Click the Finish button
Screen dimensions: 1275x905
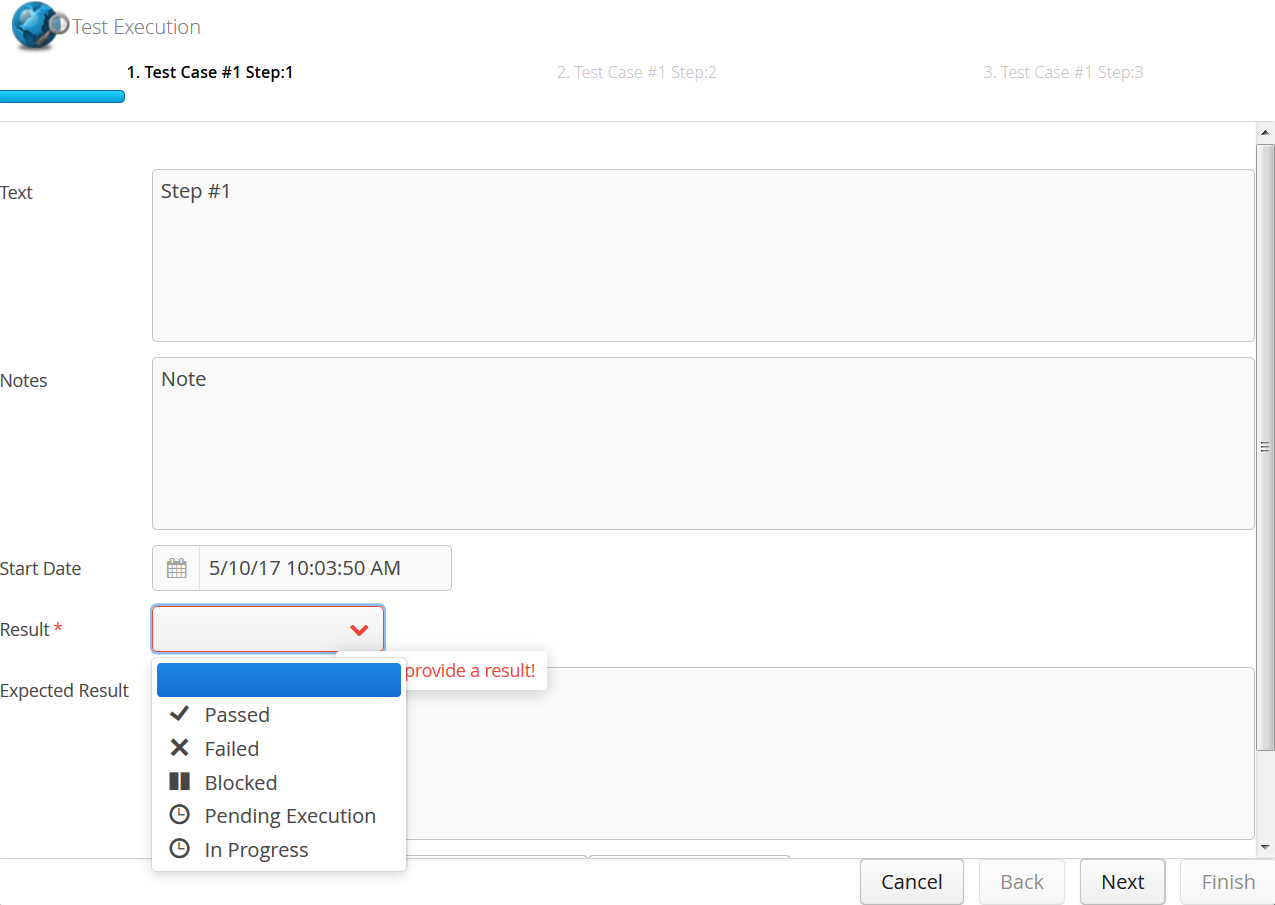click(1227, 881)
